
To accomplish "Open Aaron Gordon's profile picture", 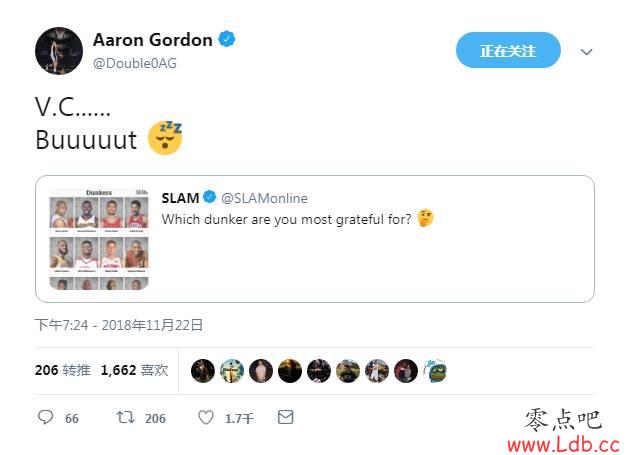I will (59, 51).
